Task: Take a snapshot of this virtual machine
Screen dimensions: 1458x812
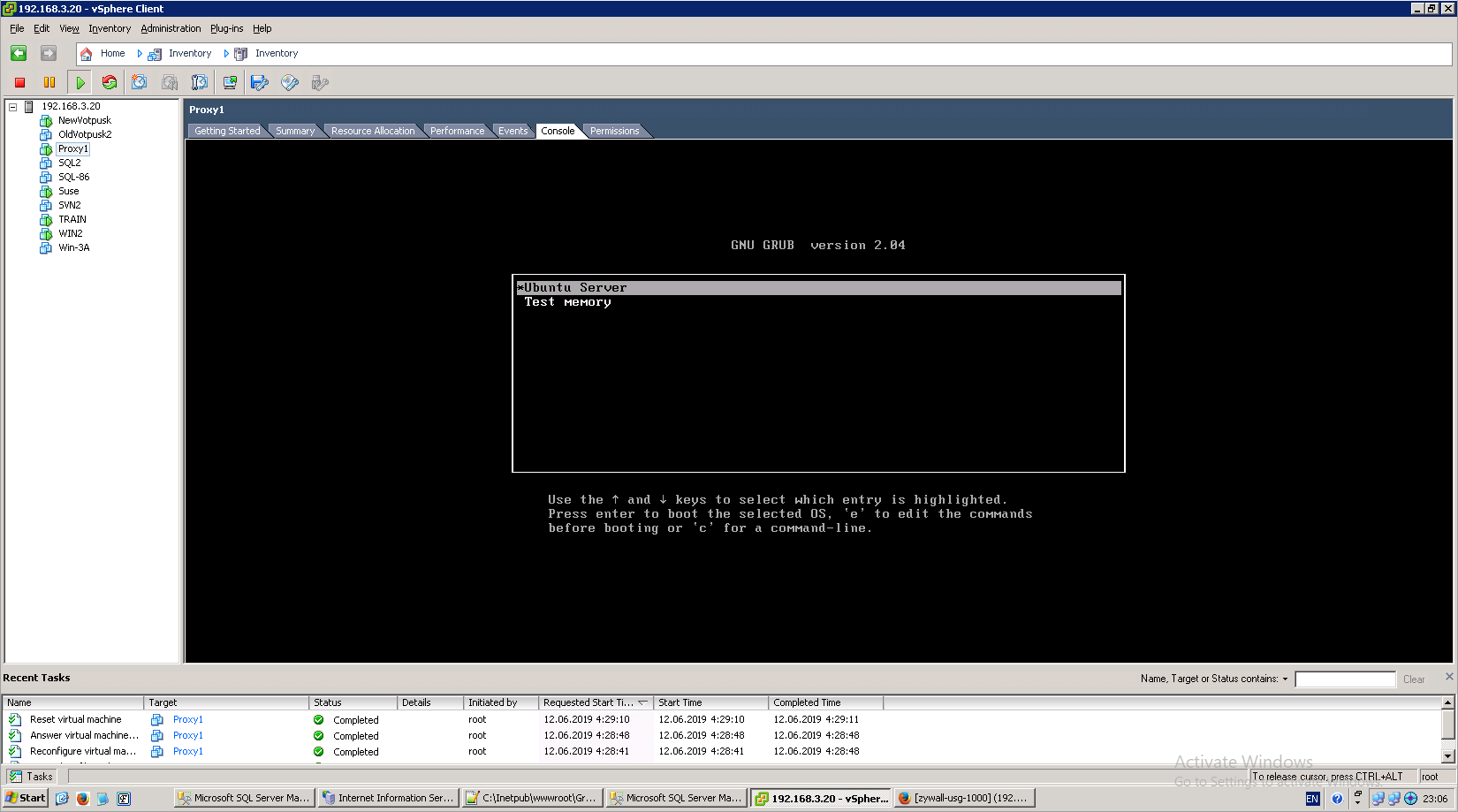Action: point(140,82)
